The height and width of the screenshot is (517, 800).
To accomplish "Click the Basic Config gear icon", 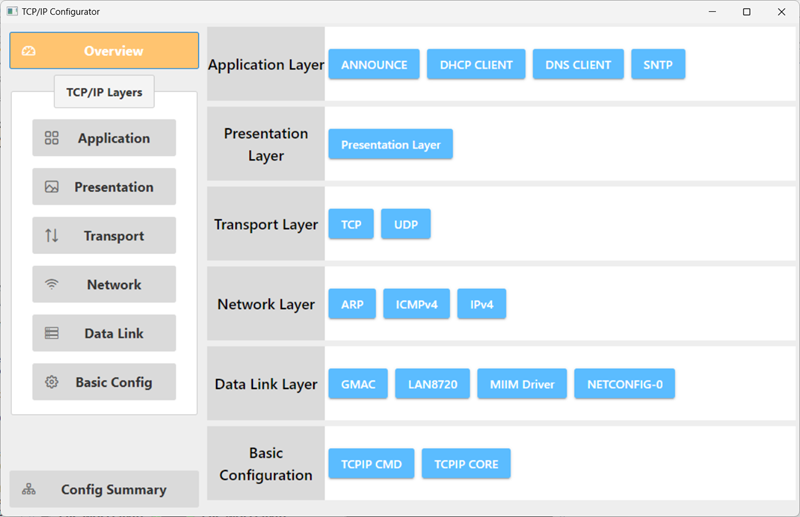I will (52, 382).
